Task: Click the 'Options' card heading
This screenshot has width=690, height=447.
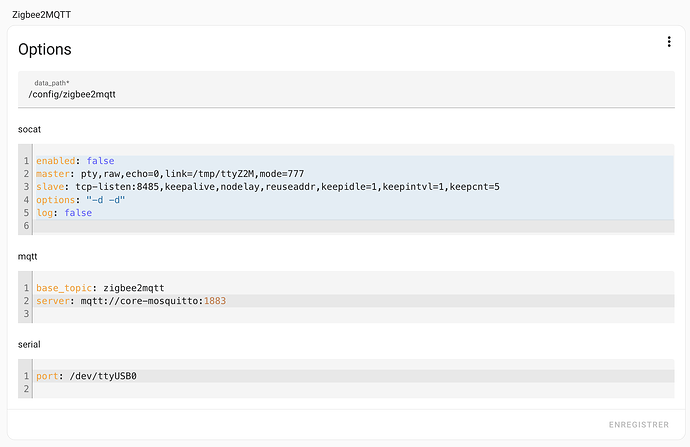Action: point(44,49)
